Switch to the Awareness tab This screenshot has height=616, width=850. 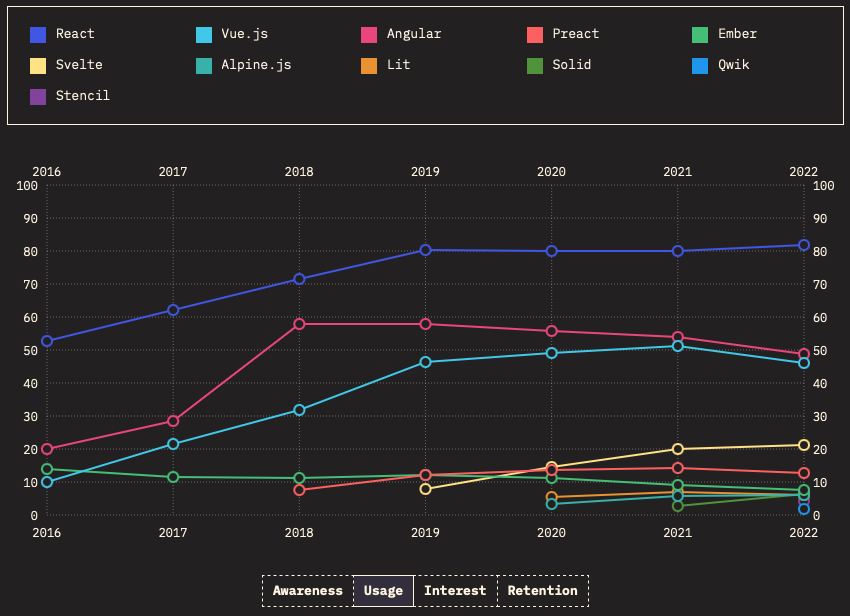307,591
